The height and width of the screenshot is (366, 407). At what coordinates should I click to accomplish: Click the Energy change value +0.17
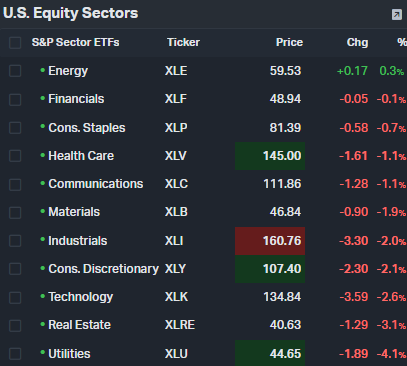pyautogui.click(x=352, y=71)
